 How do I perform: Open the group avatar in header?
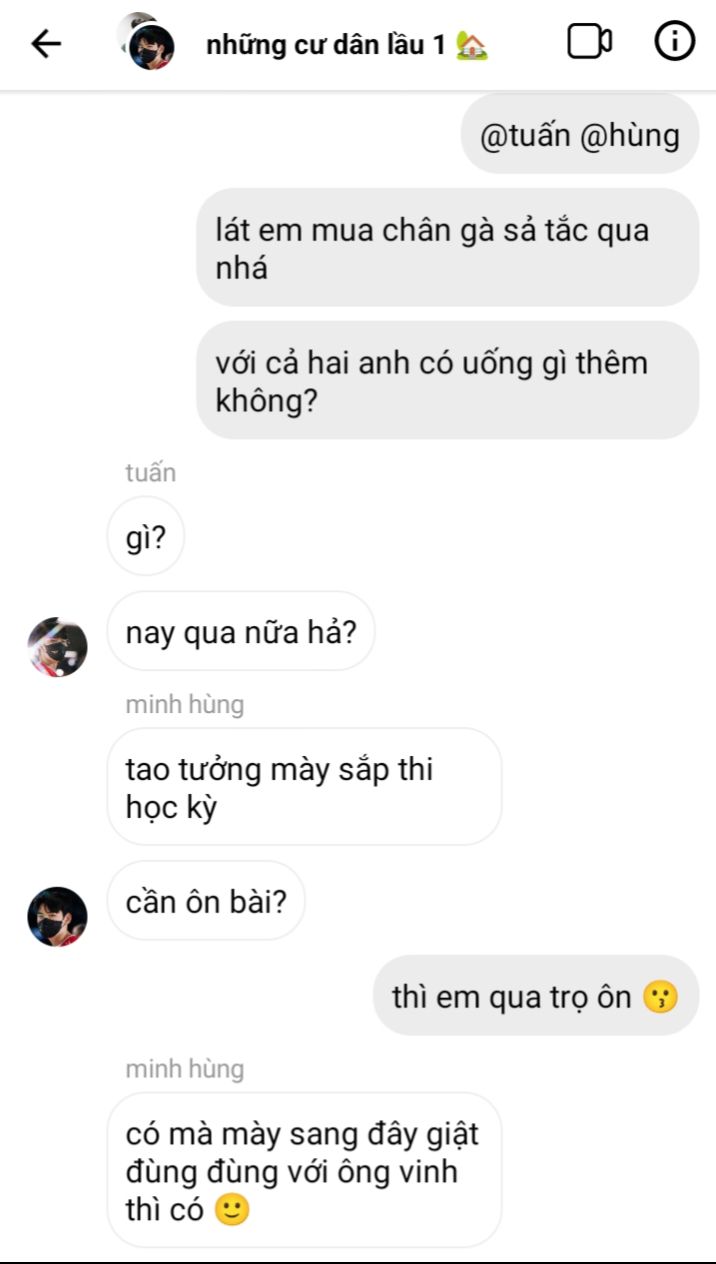(x=147, y=42)
